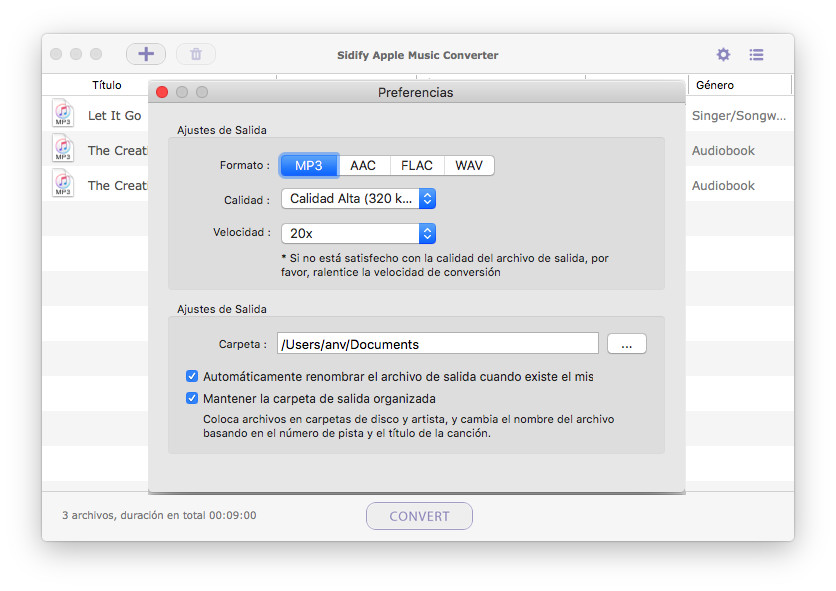
Task: Browse for output folder with the ... button
Action: point(626,344)
